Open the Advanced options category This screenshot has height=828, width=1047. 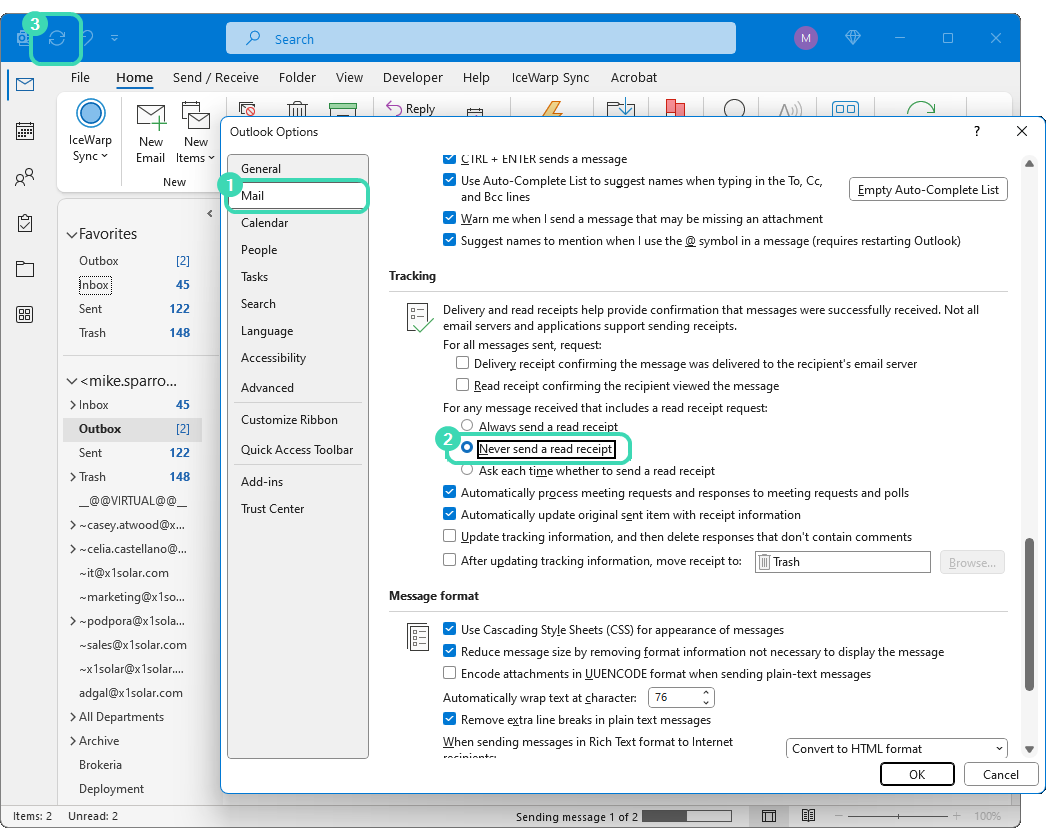pyautogui.click(x=267, y=388)
